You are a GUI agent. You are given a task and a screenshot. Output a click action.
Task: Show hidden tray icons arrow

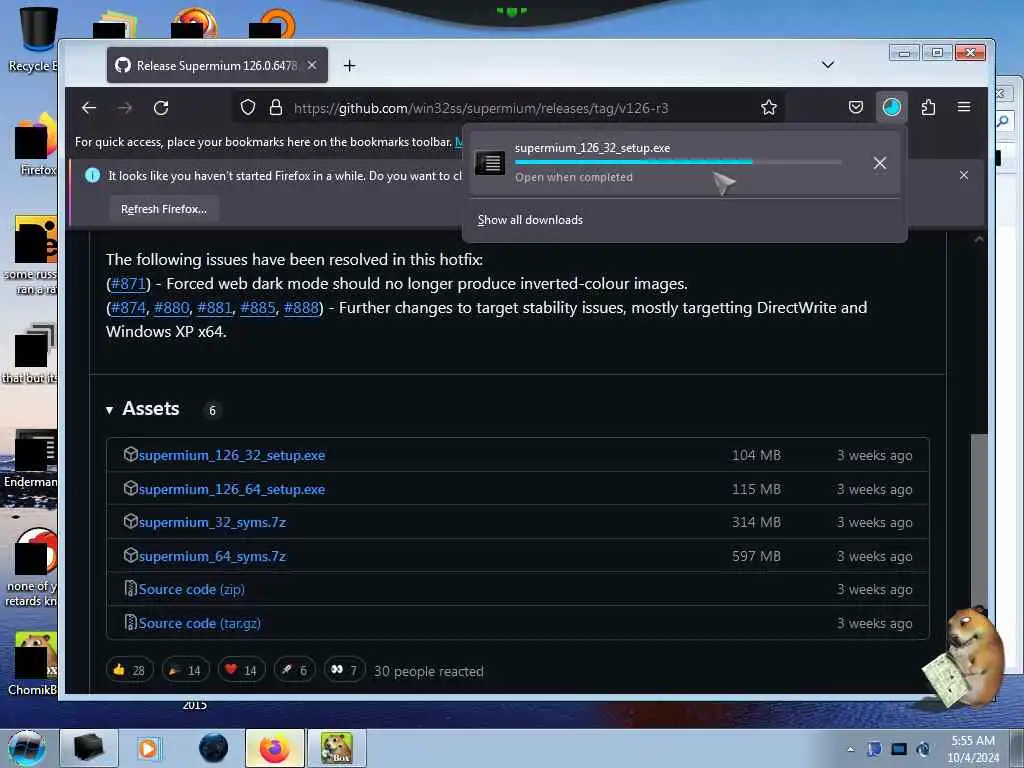point(850,749)
